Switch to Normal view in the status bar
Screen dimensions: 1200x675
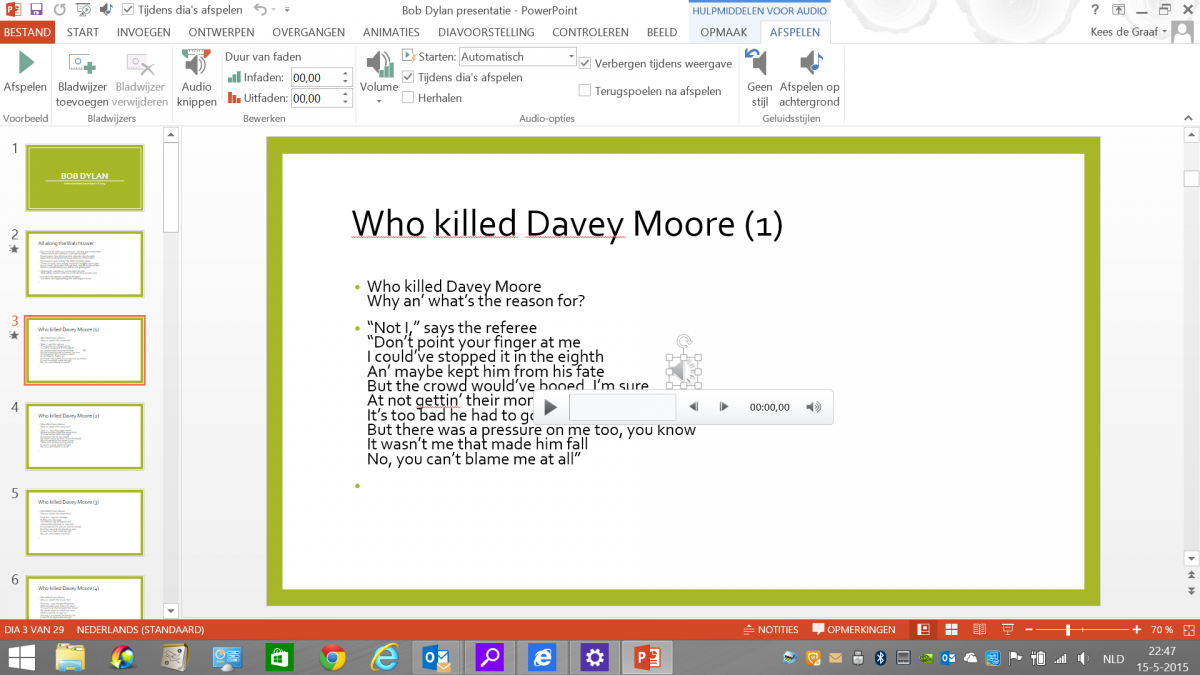(922, 630)
